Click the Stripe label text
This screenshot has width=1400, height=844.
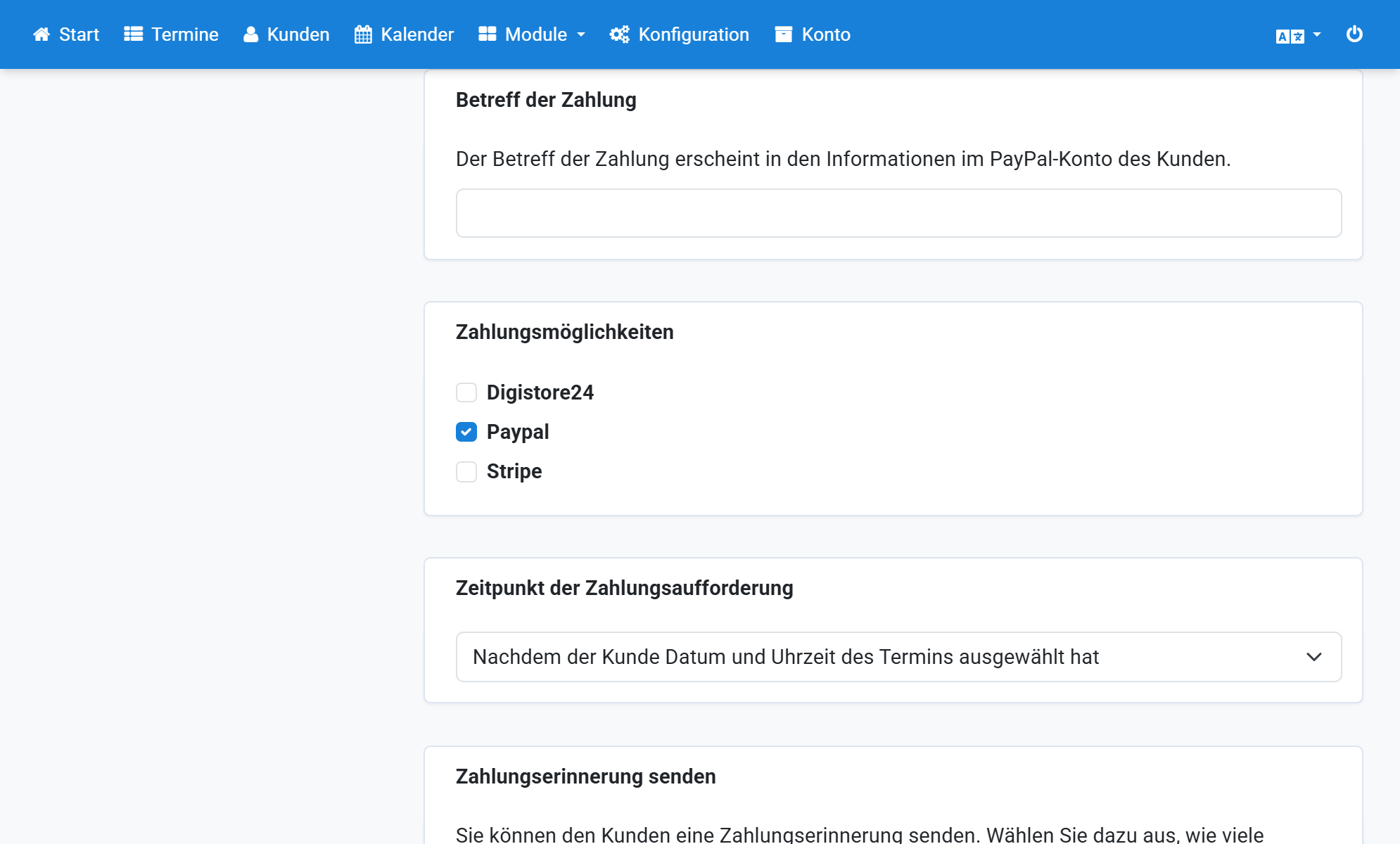[514, 471]
